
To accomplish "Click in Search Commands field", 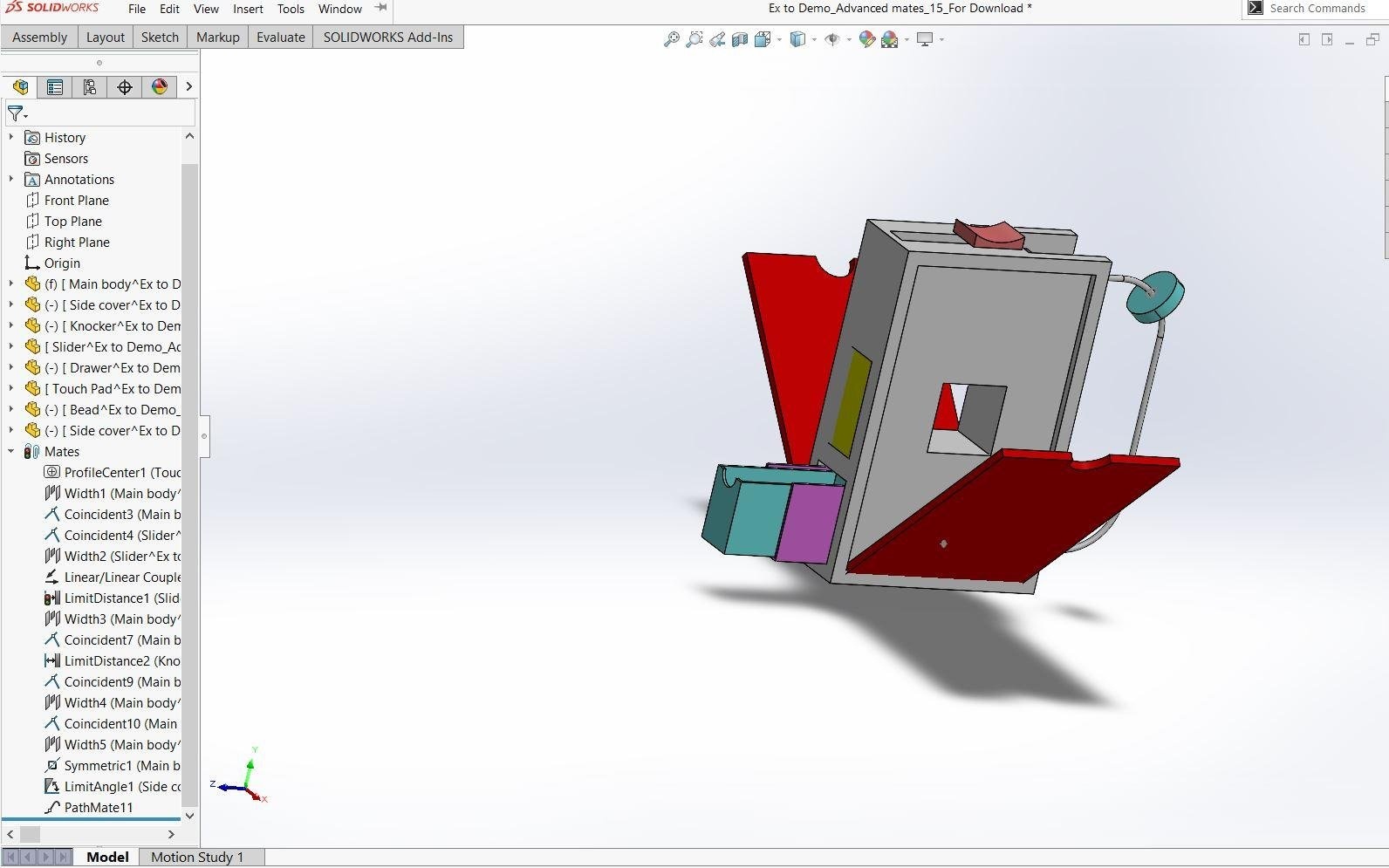I will point(1317,9).
